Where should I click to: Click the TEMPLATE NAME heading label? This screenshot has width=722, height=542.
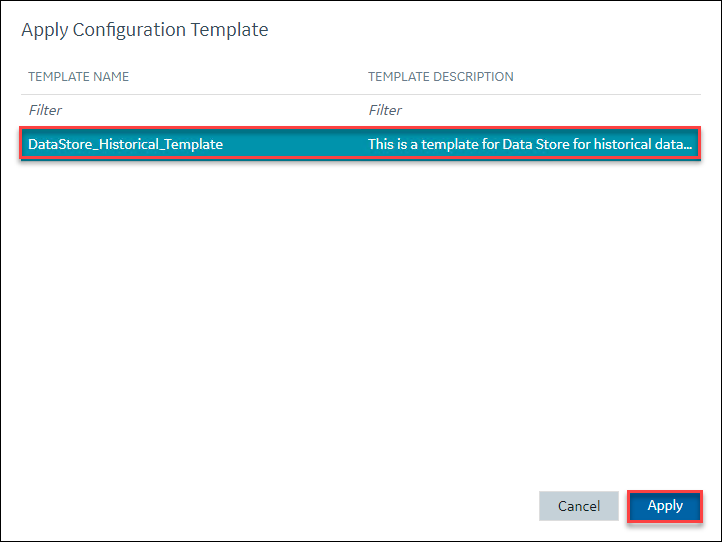(78, 76)
